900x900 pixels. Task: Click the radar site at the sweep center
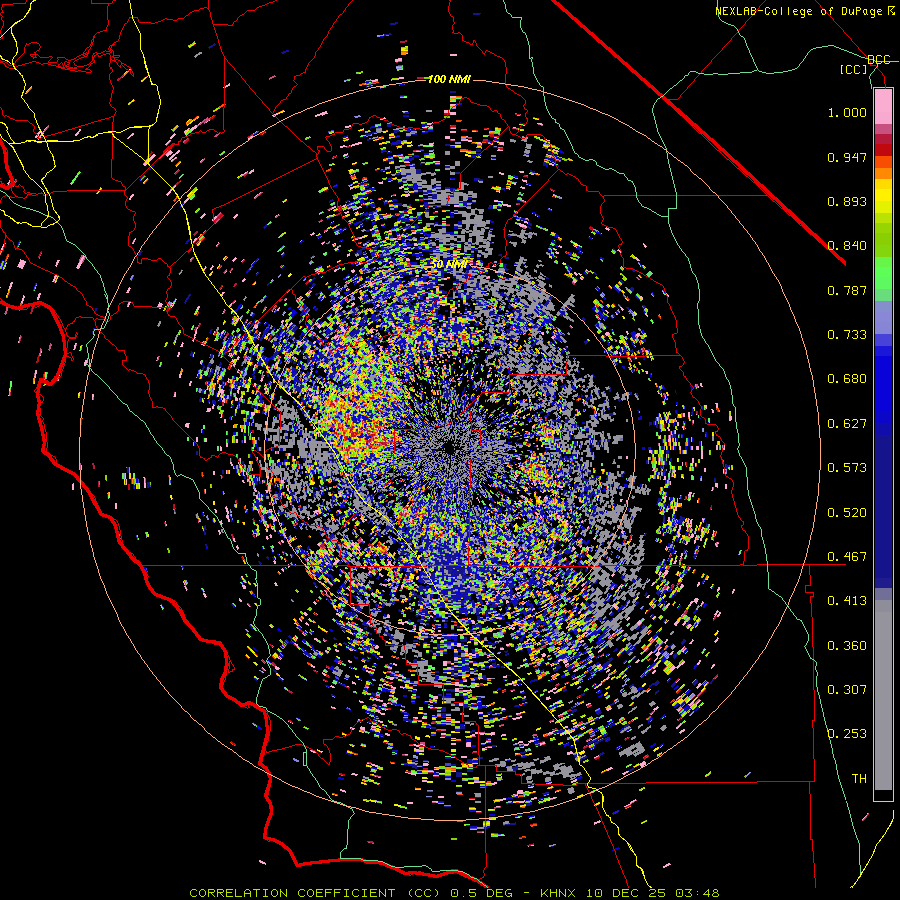[x=449, y=448]
